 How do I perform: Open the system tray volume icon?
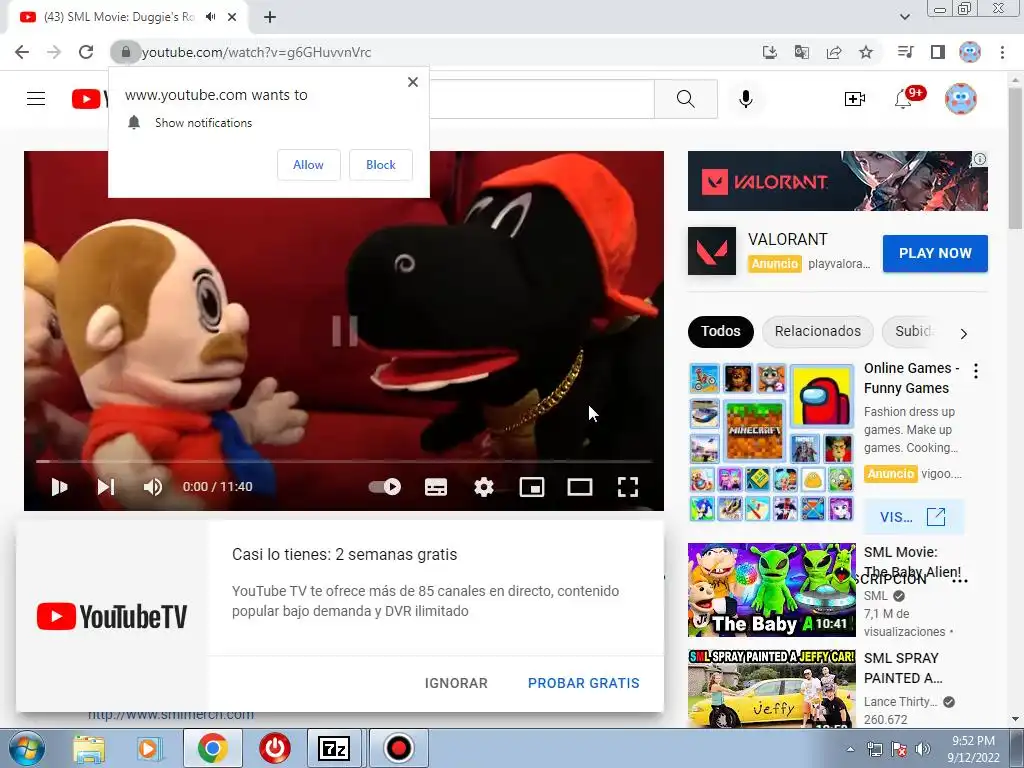tap(922, 749)
